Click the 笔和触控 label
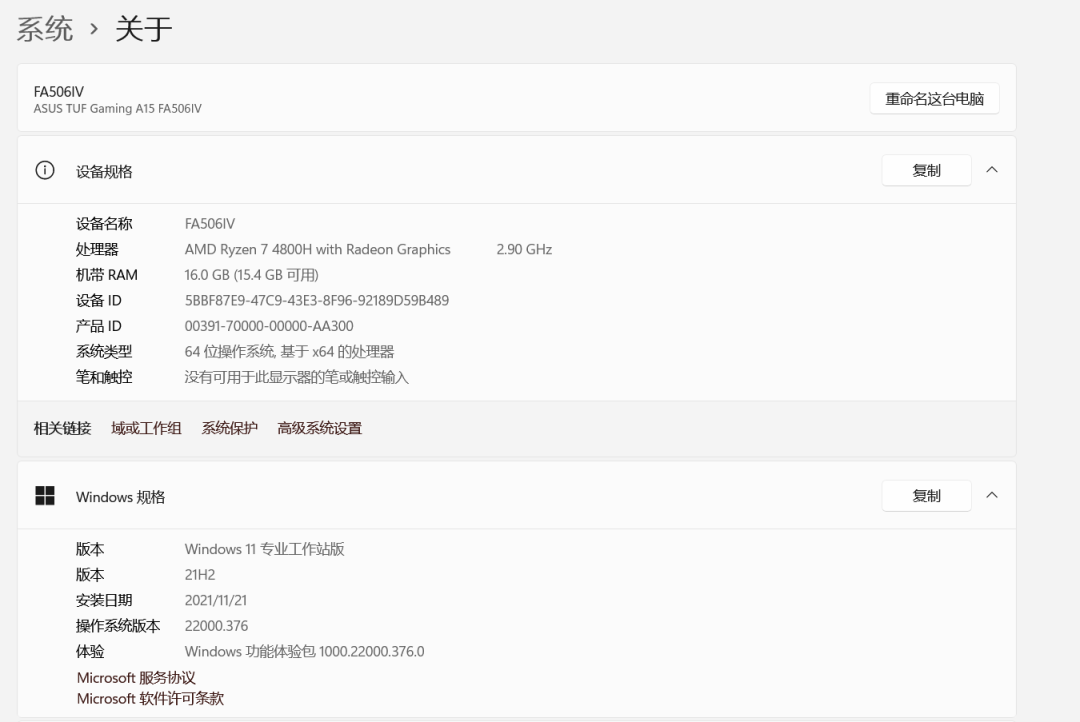Viewport: 1080px width, 722px height. (104, 377)
